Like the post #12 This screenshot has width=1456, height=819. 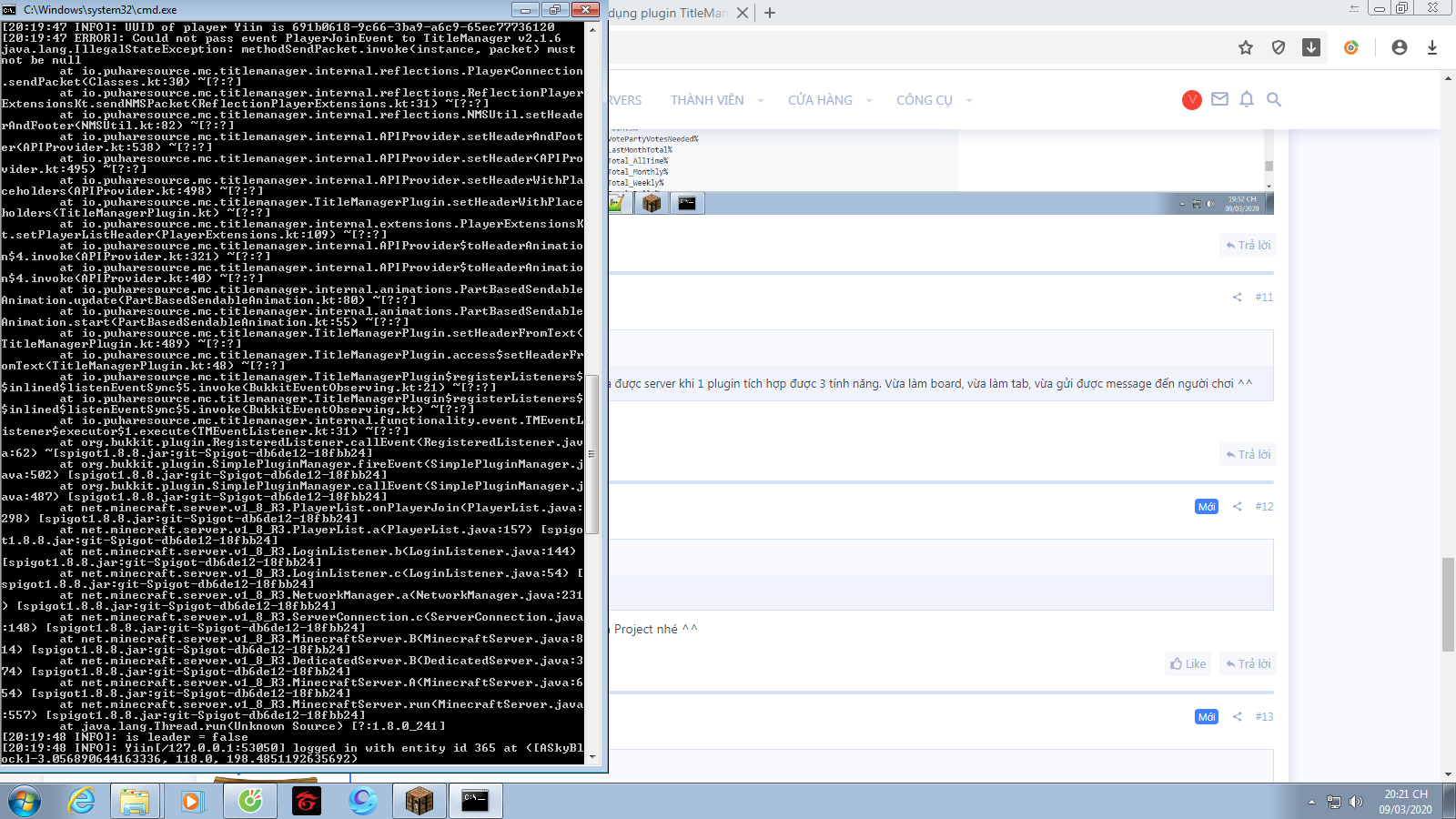click(x=1188, y=663)
